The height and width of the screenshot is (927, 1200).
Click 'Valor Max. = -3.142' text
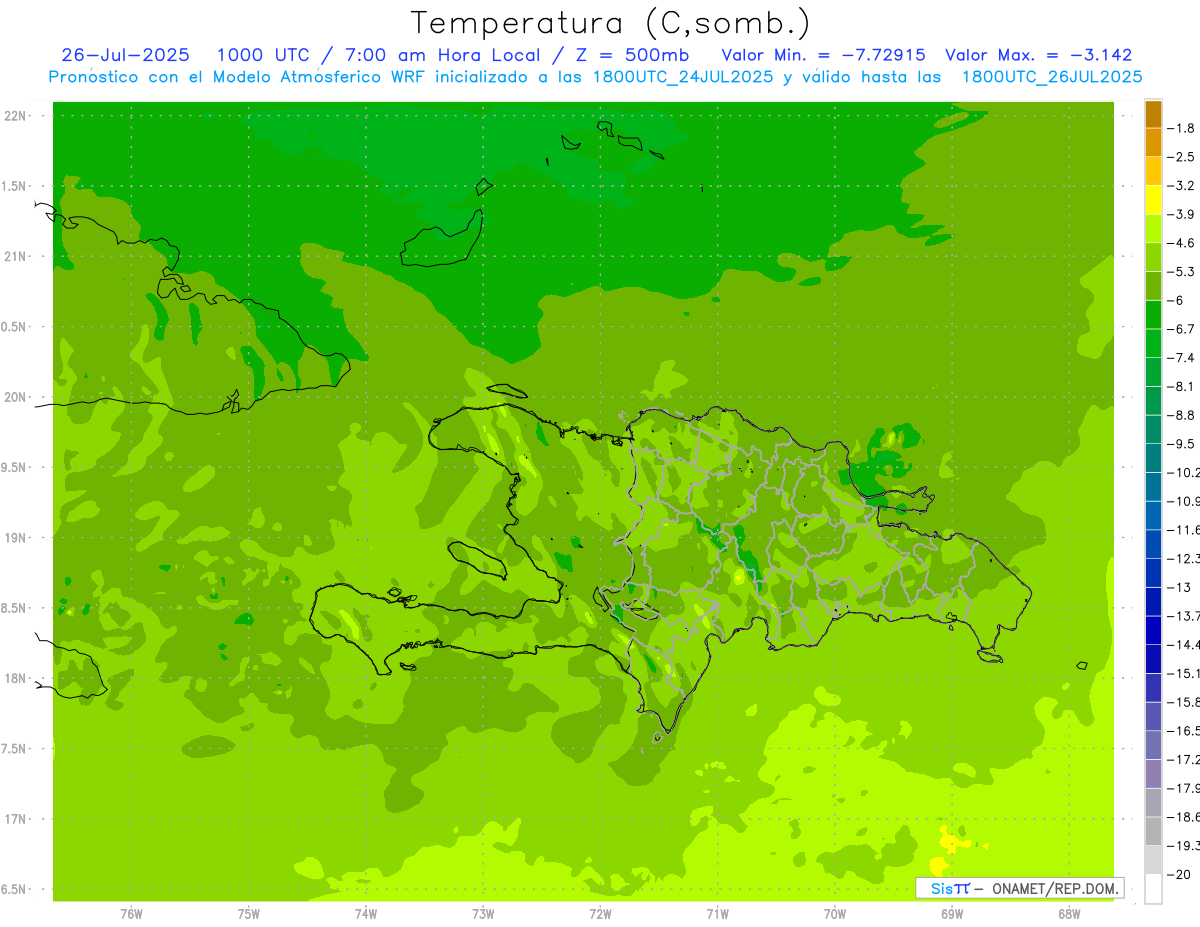pos(1038,55)
